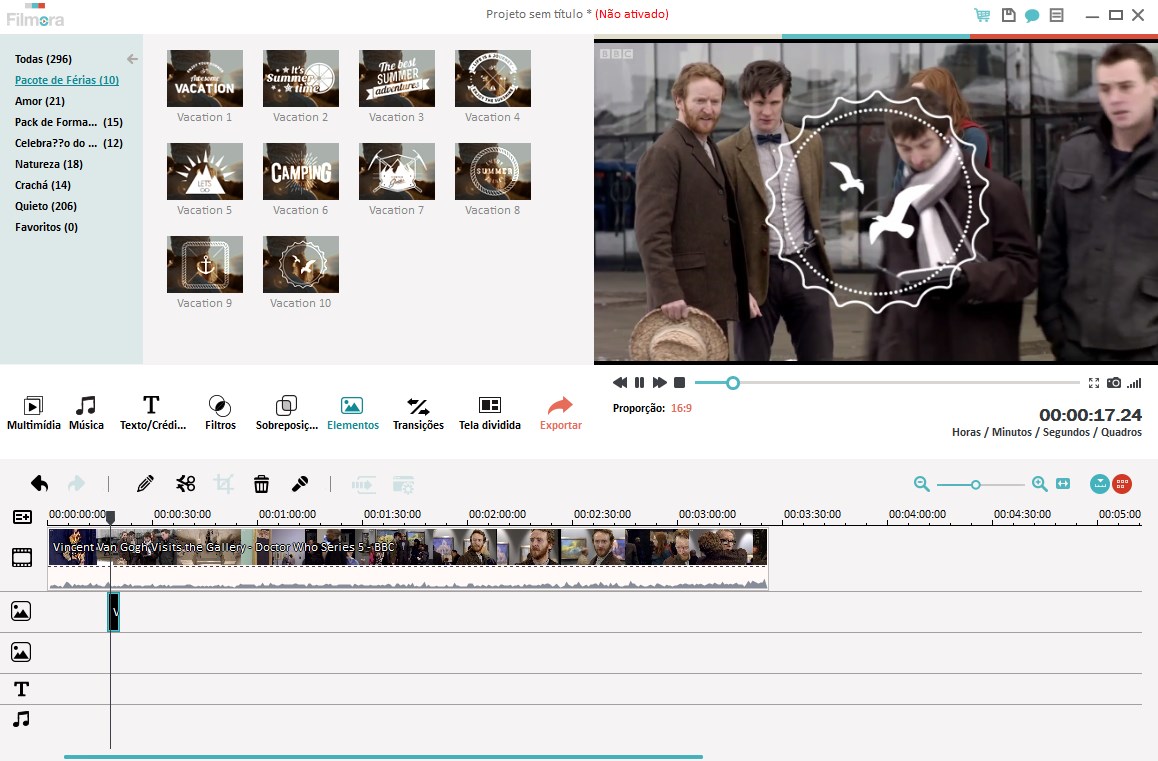
Task: Click the Exportar button
Action: [561, 413]
